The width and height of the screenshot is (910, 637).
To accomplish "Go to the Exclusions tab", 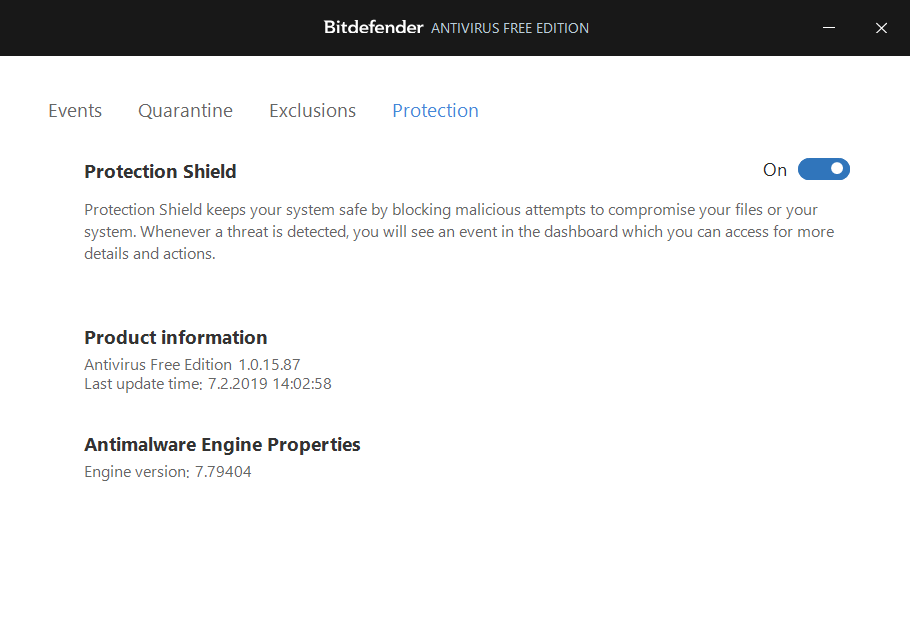I will coord(312,111).
